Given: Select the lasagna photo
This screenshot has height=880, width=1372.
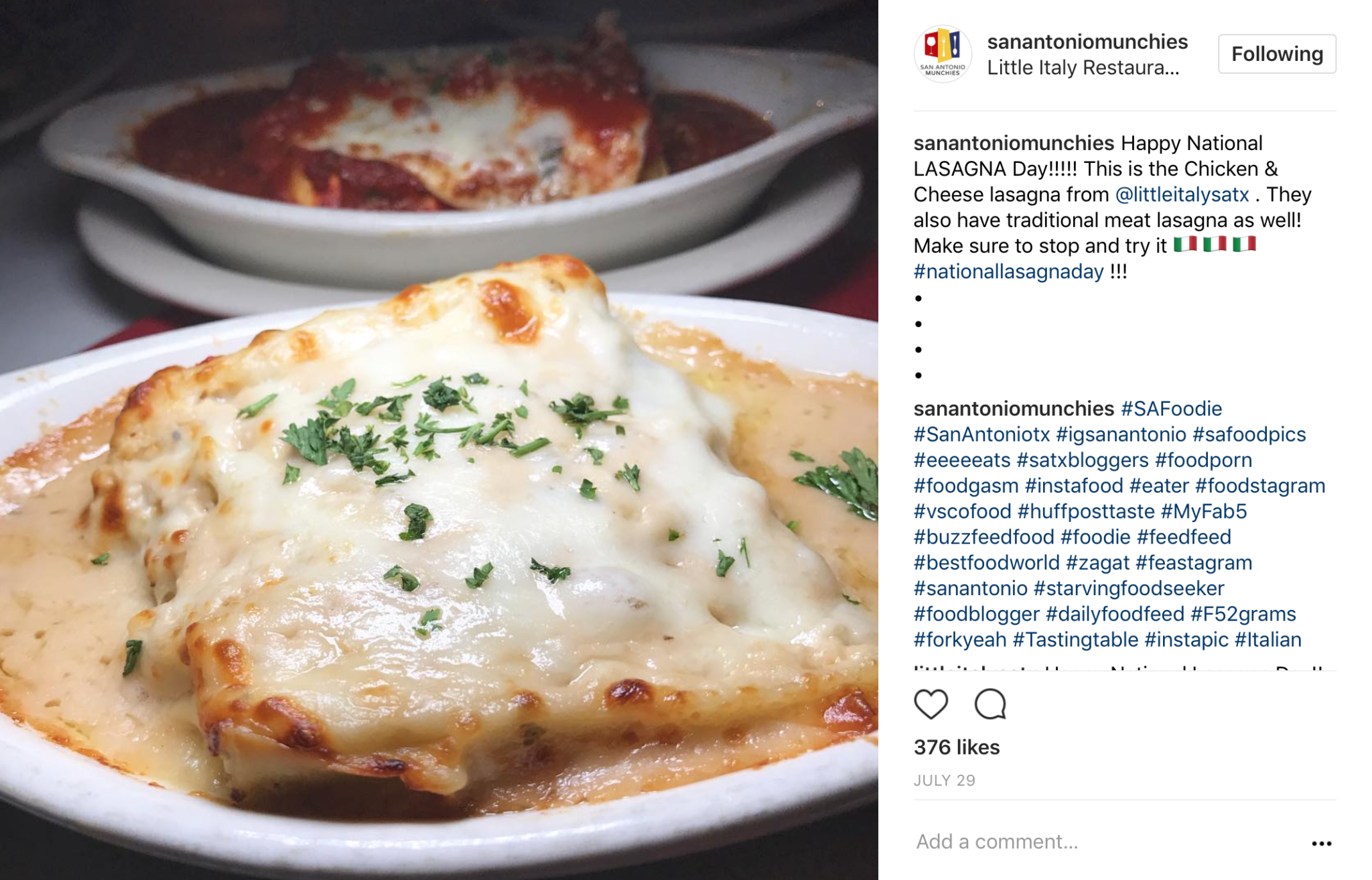Looking at the screenshot, I should (x=439, y=440).
